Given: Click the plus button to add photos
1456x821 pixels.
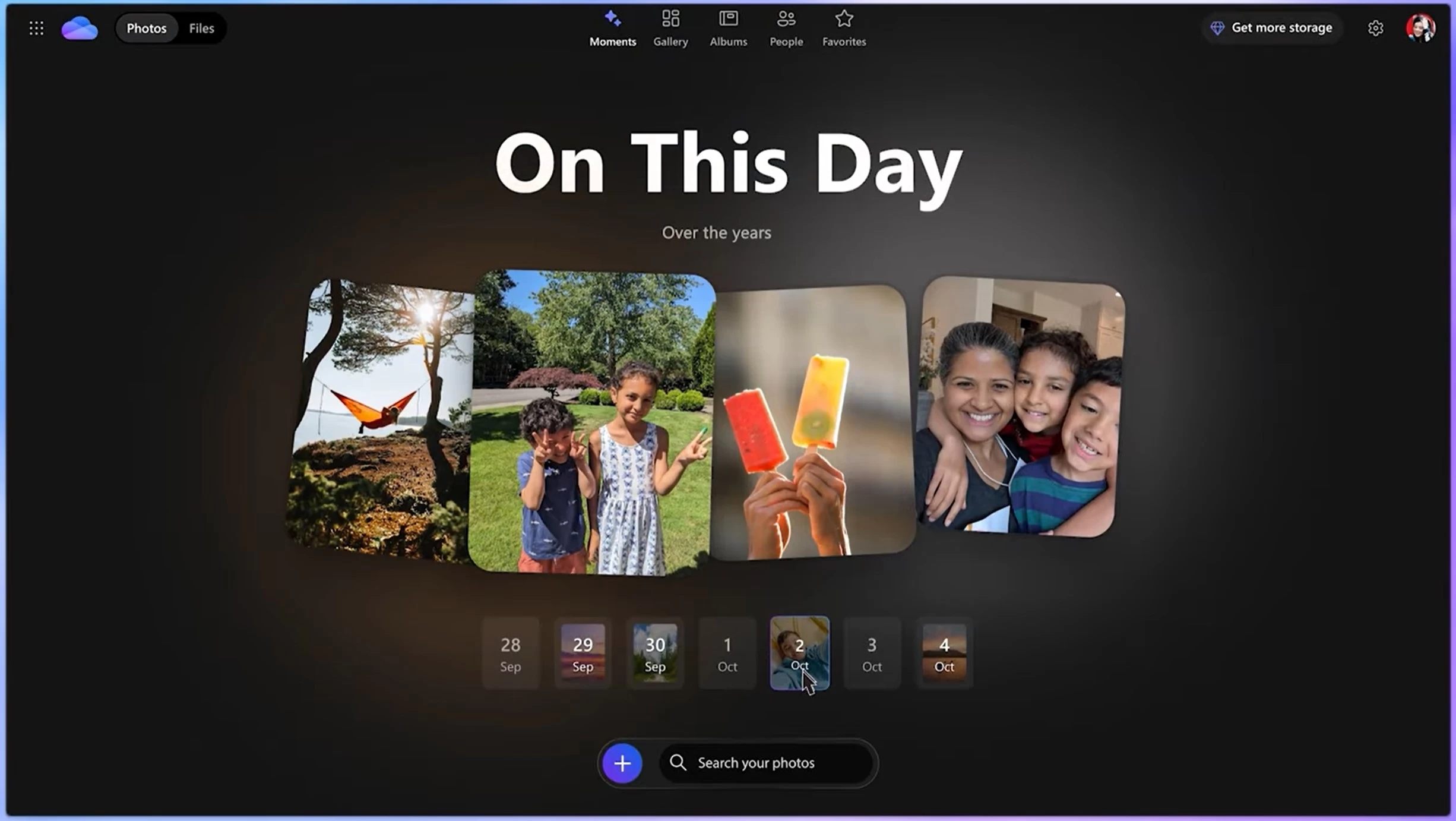Looking at the screenshot, I should [x=622, y=763].
